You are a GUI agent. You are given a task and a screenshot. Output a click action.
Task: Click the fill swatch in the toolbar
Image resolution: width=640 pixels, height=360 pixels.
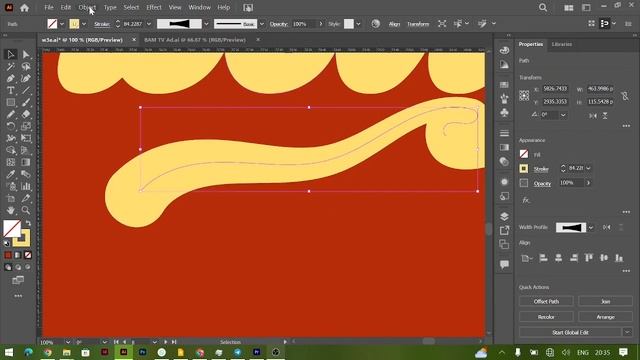pyautogui.click(x=12, y=229)
